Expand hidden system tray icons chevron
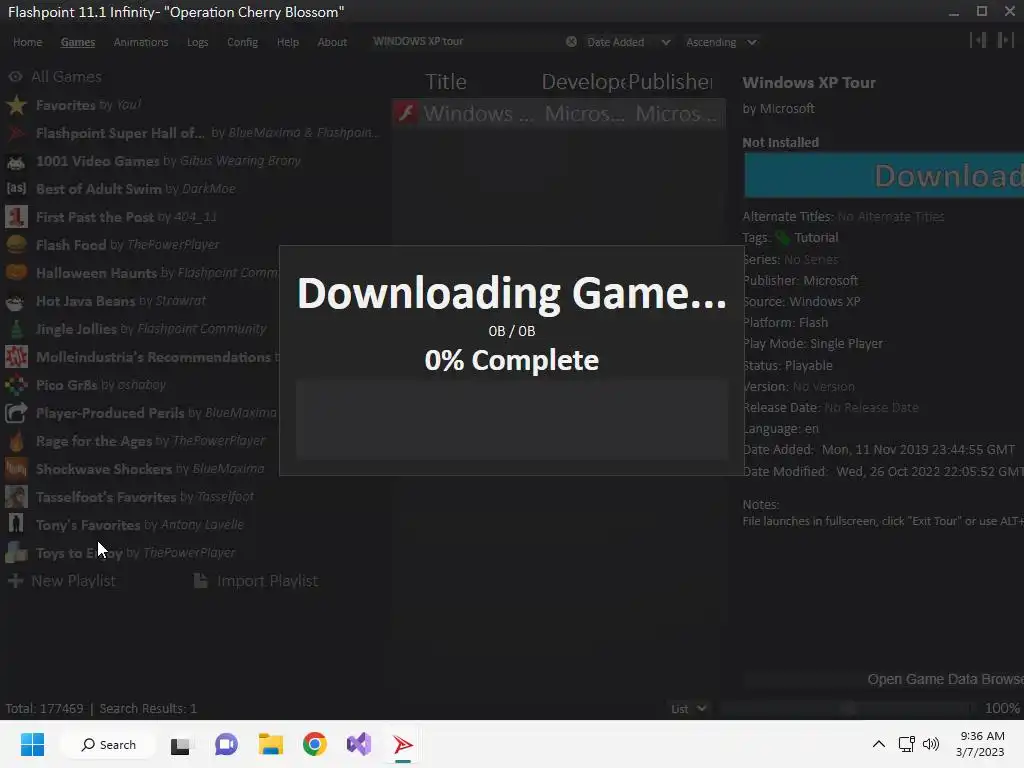The image size is (1024, 768). [879, 744]
